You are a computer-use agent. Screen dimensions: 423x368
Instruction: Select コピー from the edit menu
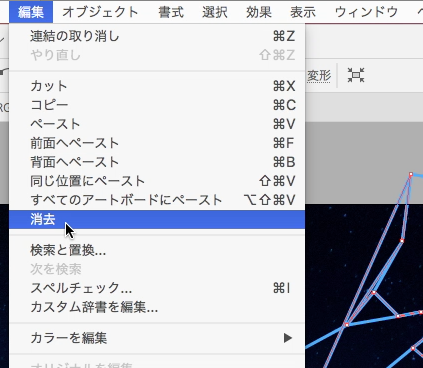pyautogui.click(x=157, y=105)
